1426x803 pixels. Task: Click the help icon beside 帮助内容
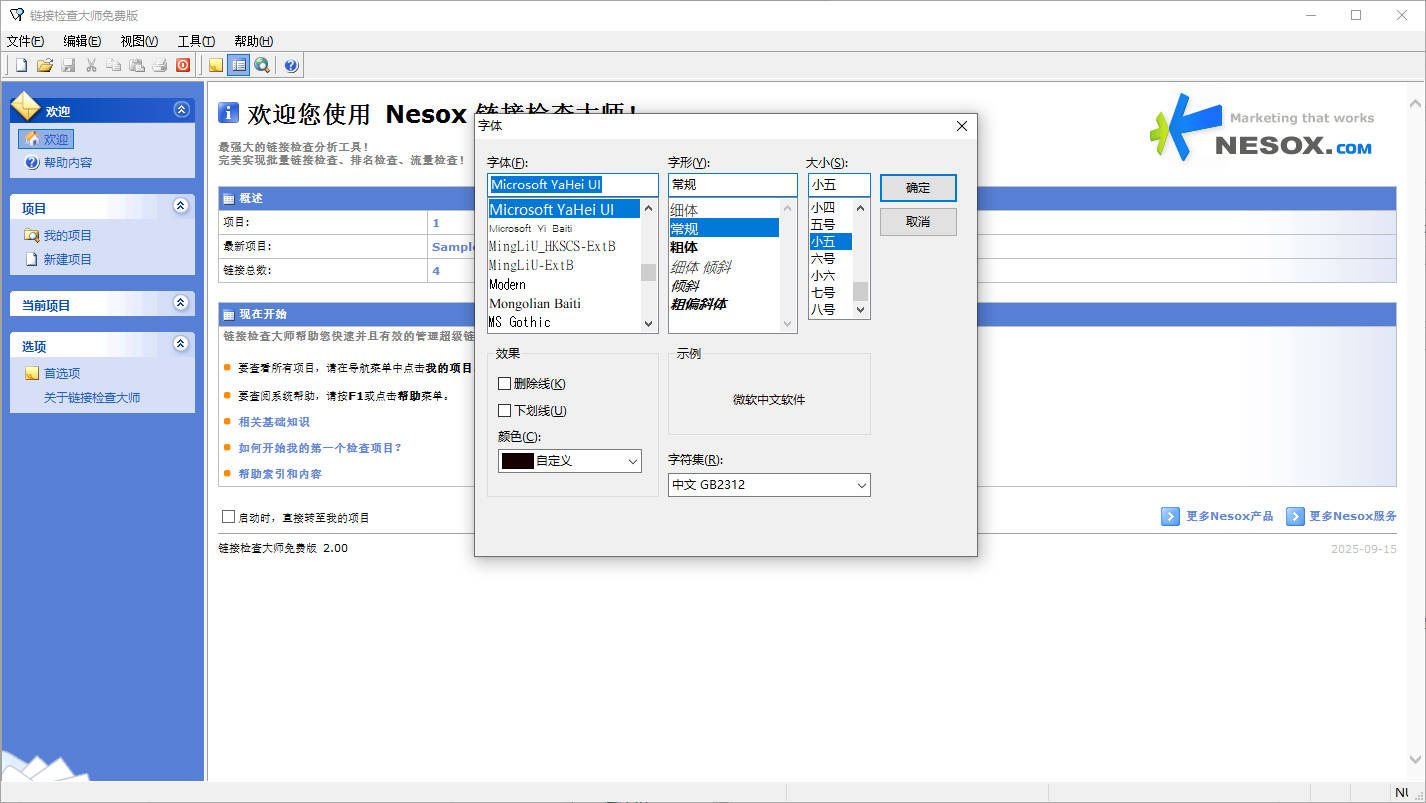32,162
